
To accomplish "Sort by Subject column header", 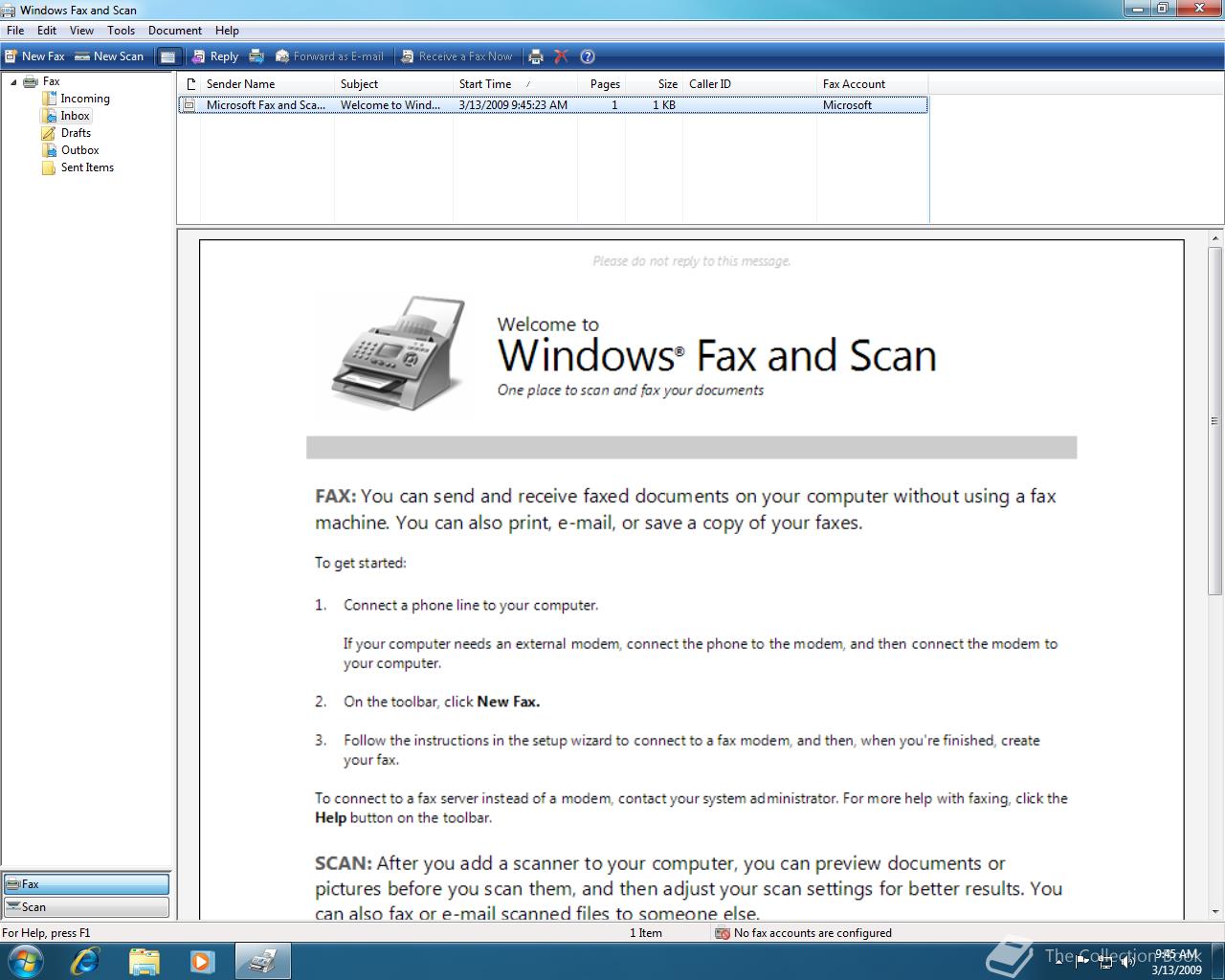I will click(x=393, y=84).
